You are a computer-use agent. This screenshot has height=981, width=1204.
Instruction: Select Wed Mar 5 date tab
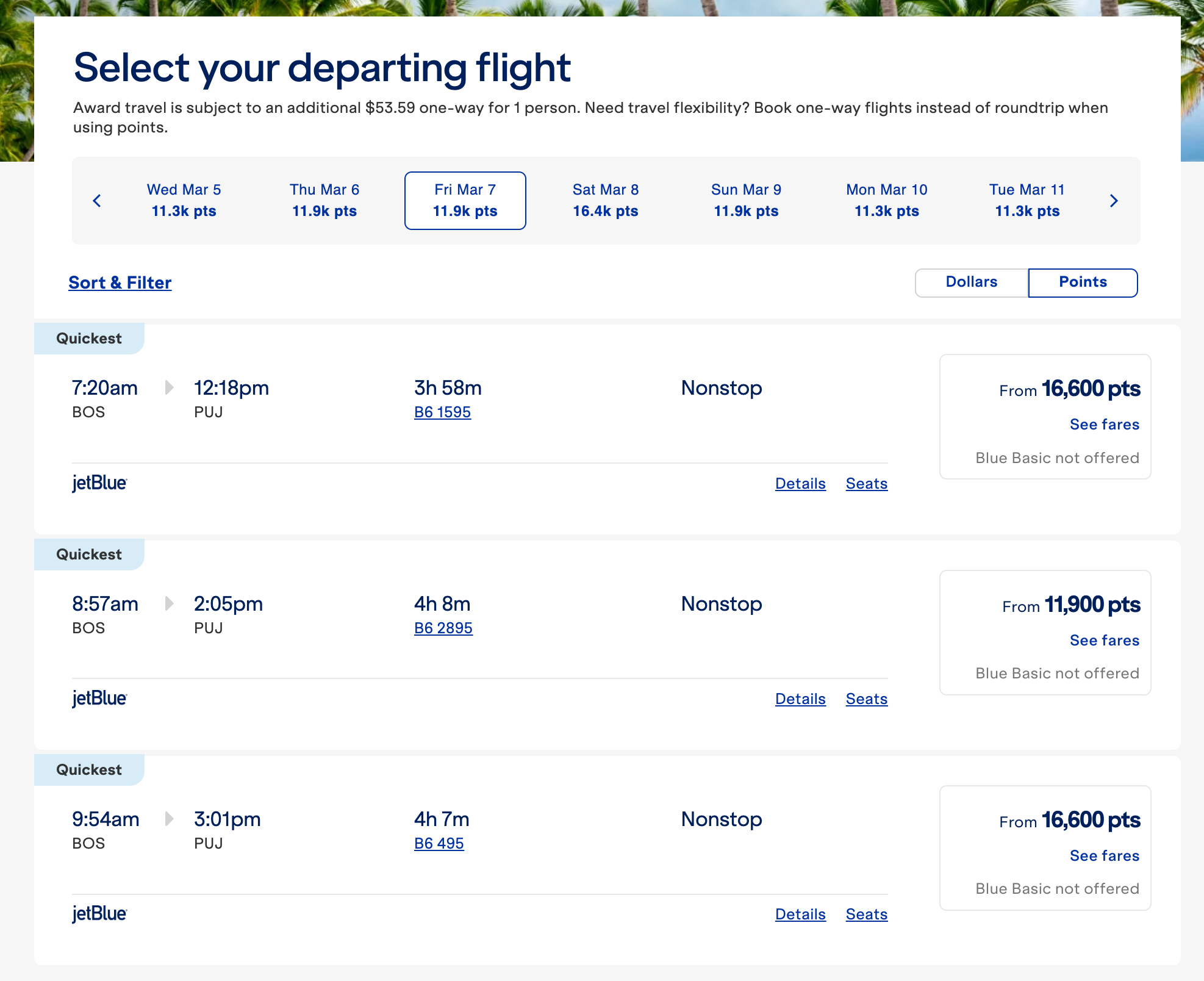coord(184,201)
